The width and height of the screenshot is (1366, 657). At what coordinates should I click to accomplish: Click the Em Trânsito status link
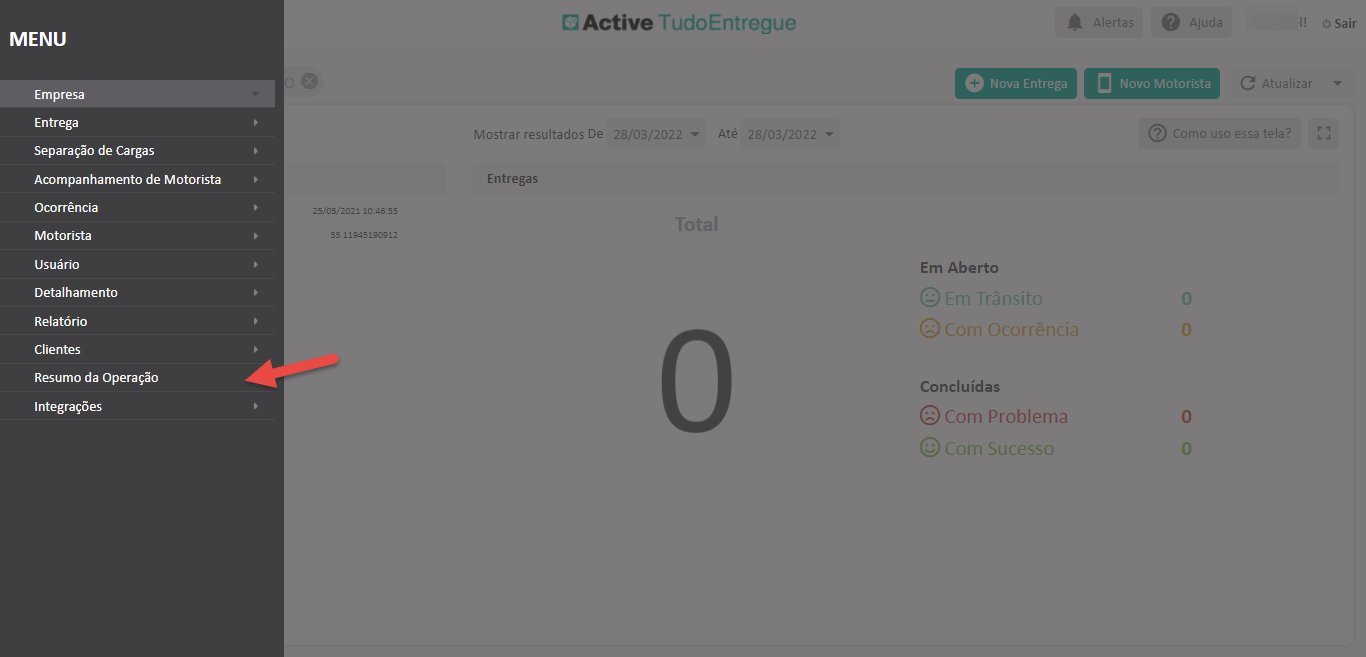coord(992,298)
